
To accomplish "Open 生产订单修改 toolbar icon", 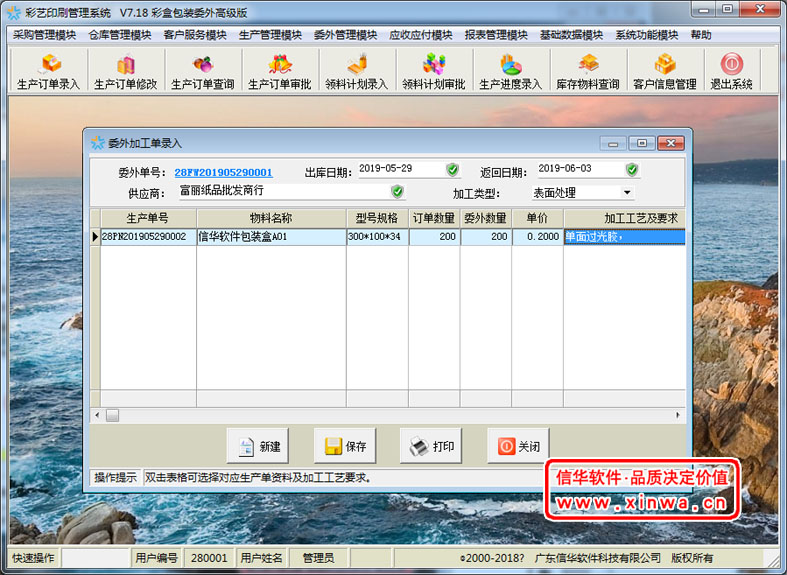I will [125, 71].
